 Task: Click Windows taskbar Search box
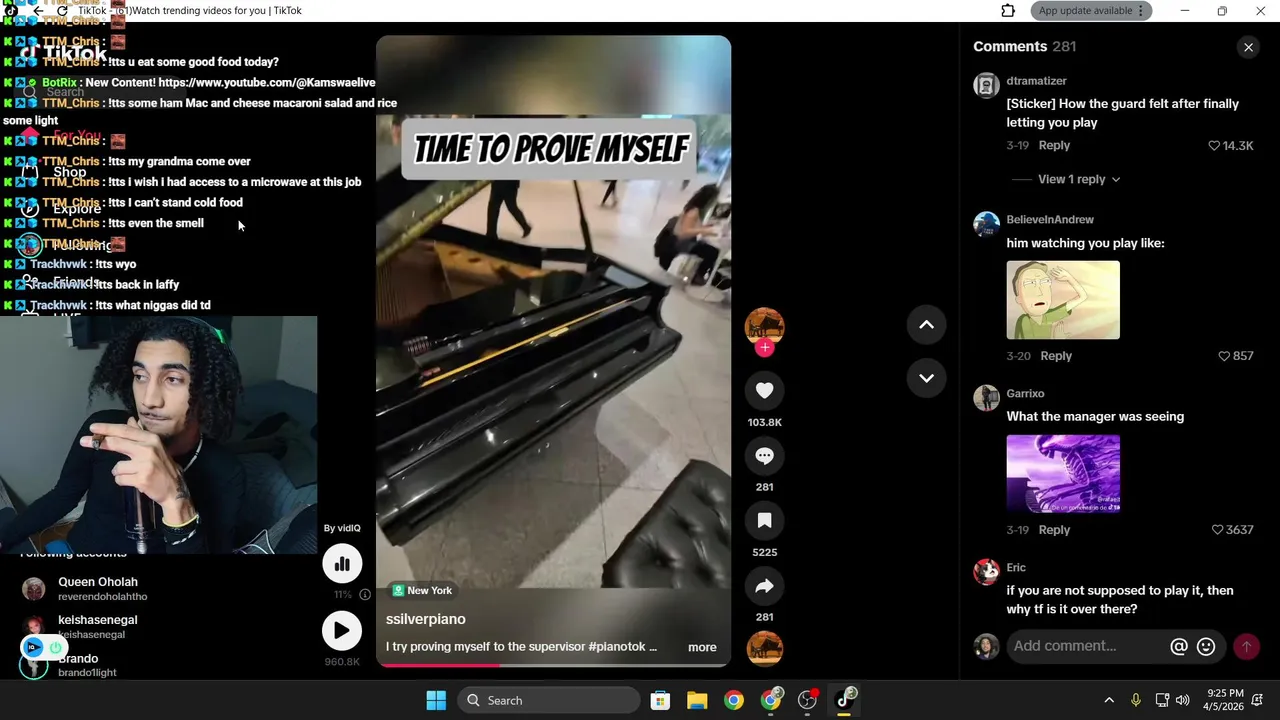click(x=549, y=701)
